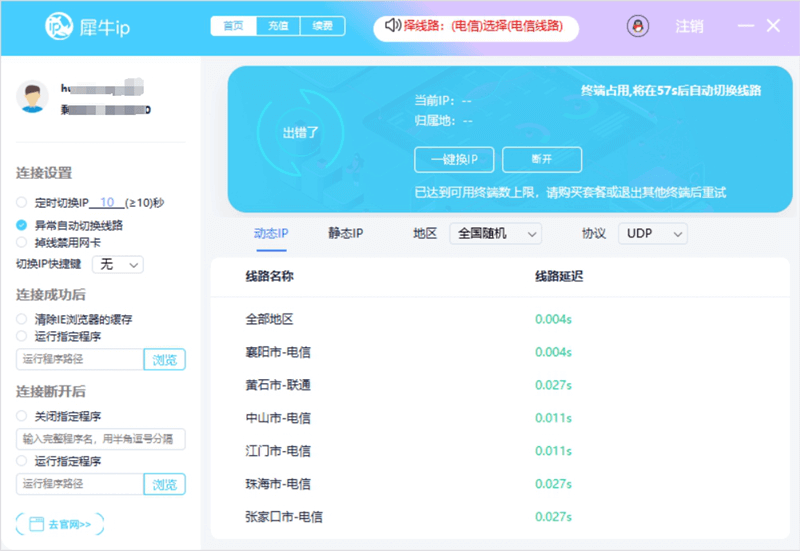Select the 襄阳市-电信 line
800x551 pixels.
[x=500, y=352]
